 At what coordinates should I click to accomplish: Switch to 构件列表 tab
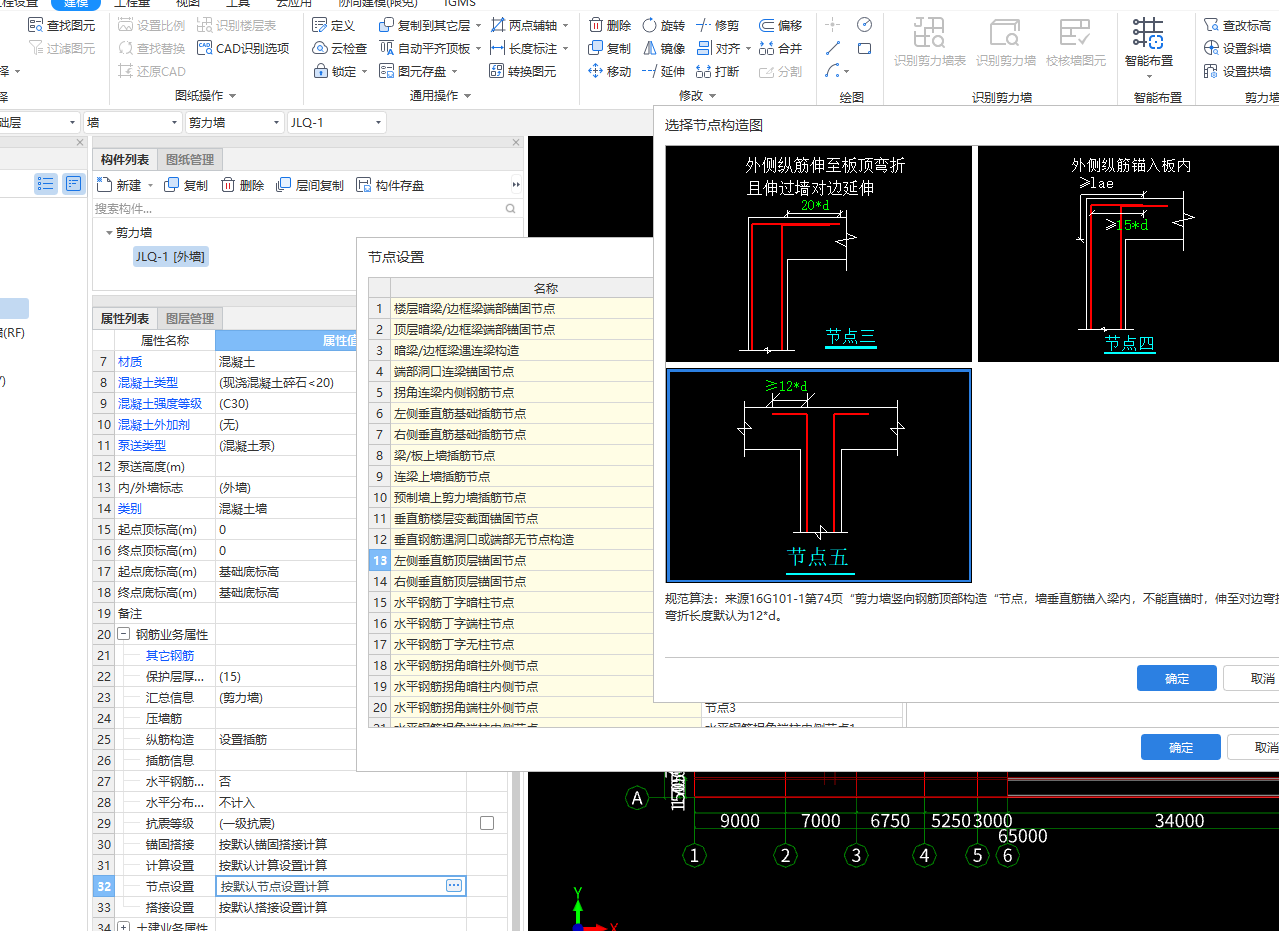pyautogui.click(x=125, y=159)
